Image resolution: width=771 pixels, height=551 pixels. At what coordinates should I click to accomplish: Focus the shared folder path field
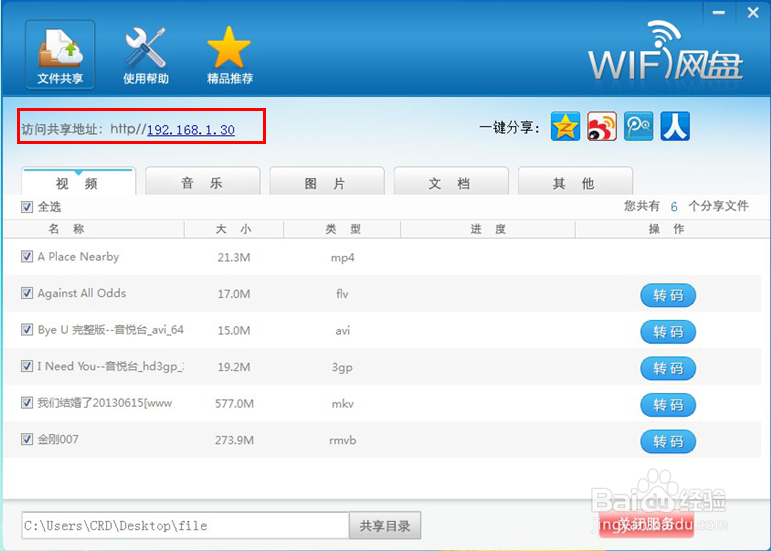[x=185, y=526]
